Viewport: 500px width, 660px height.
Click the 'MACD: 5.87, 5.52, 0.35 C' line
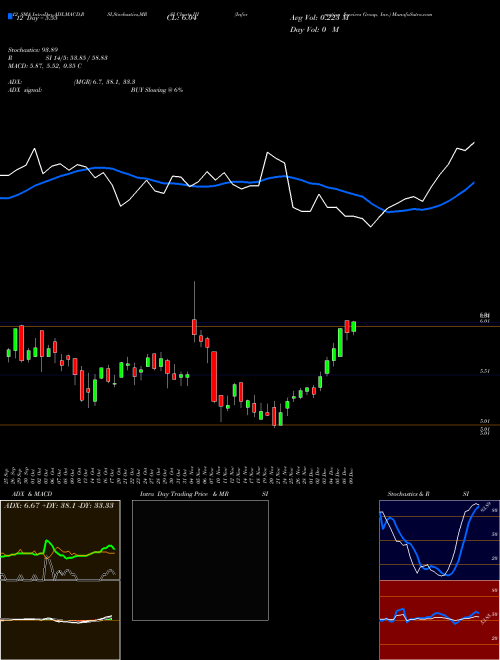[x=45, y=66]
